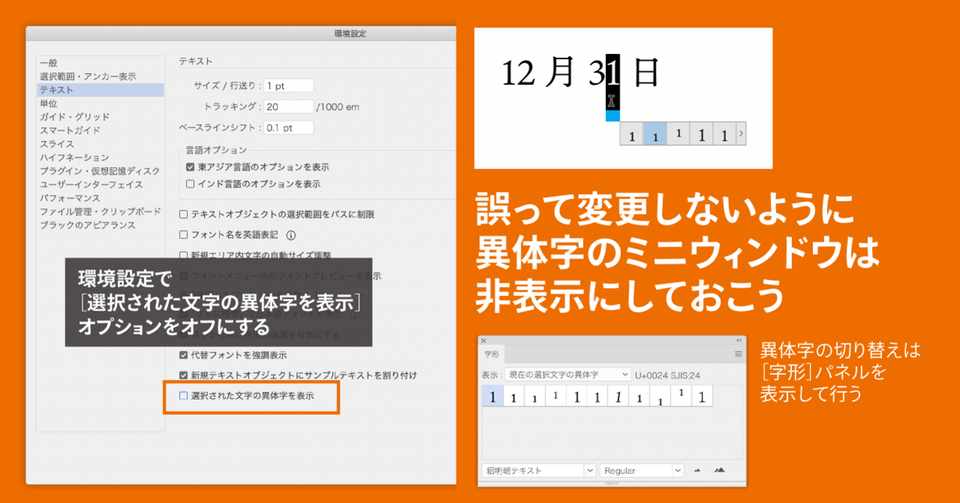The image size is (960, 503).
Task: Click the サイズ/行送り input field
Action: point(288,86)
